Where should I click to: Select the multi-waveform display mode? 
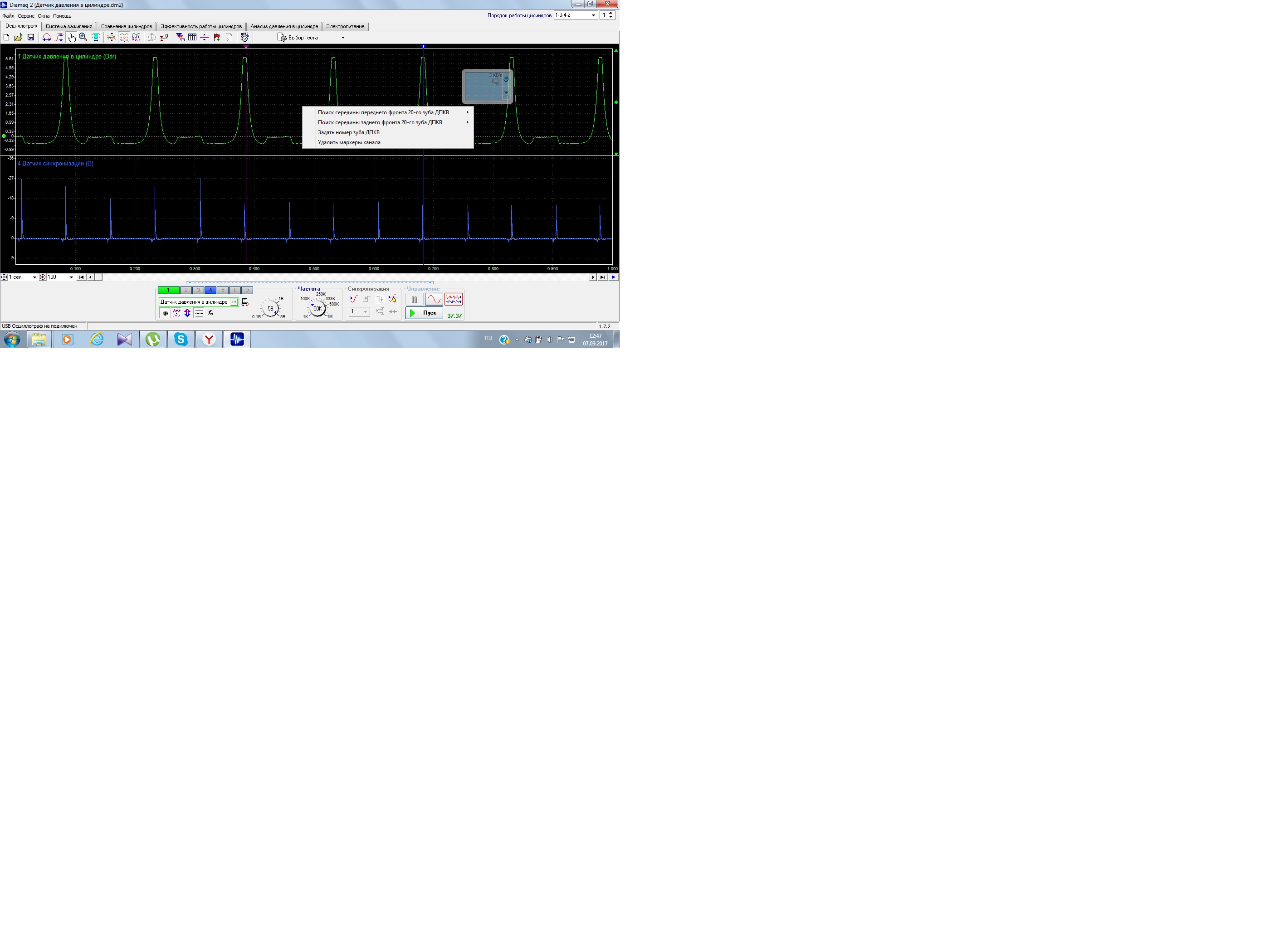[454, 300]
